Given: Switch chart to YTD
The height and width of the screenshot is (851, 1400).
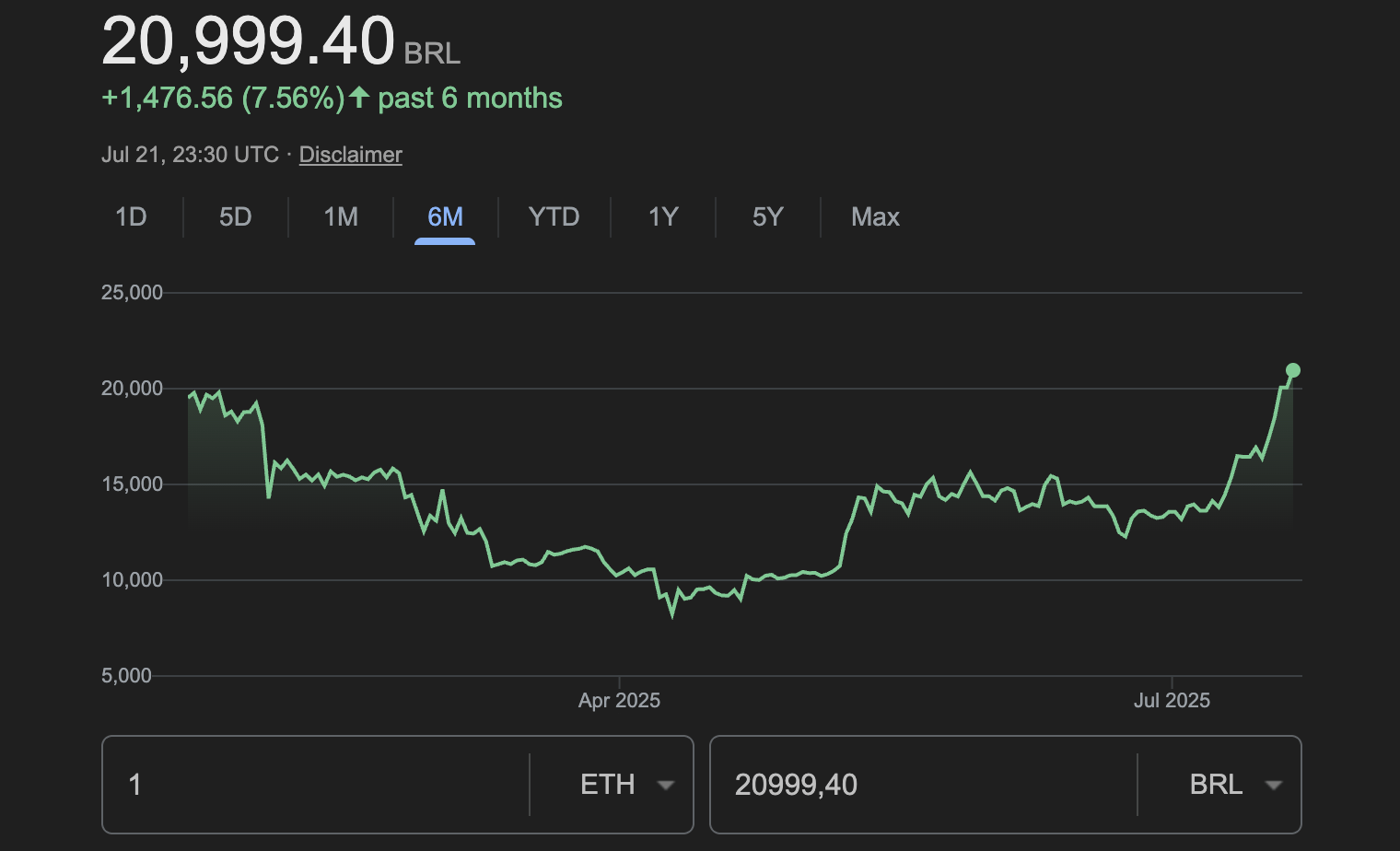Looking at the screenshot, I should [x=554, y=217].
